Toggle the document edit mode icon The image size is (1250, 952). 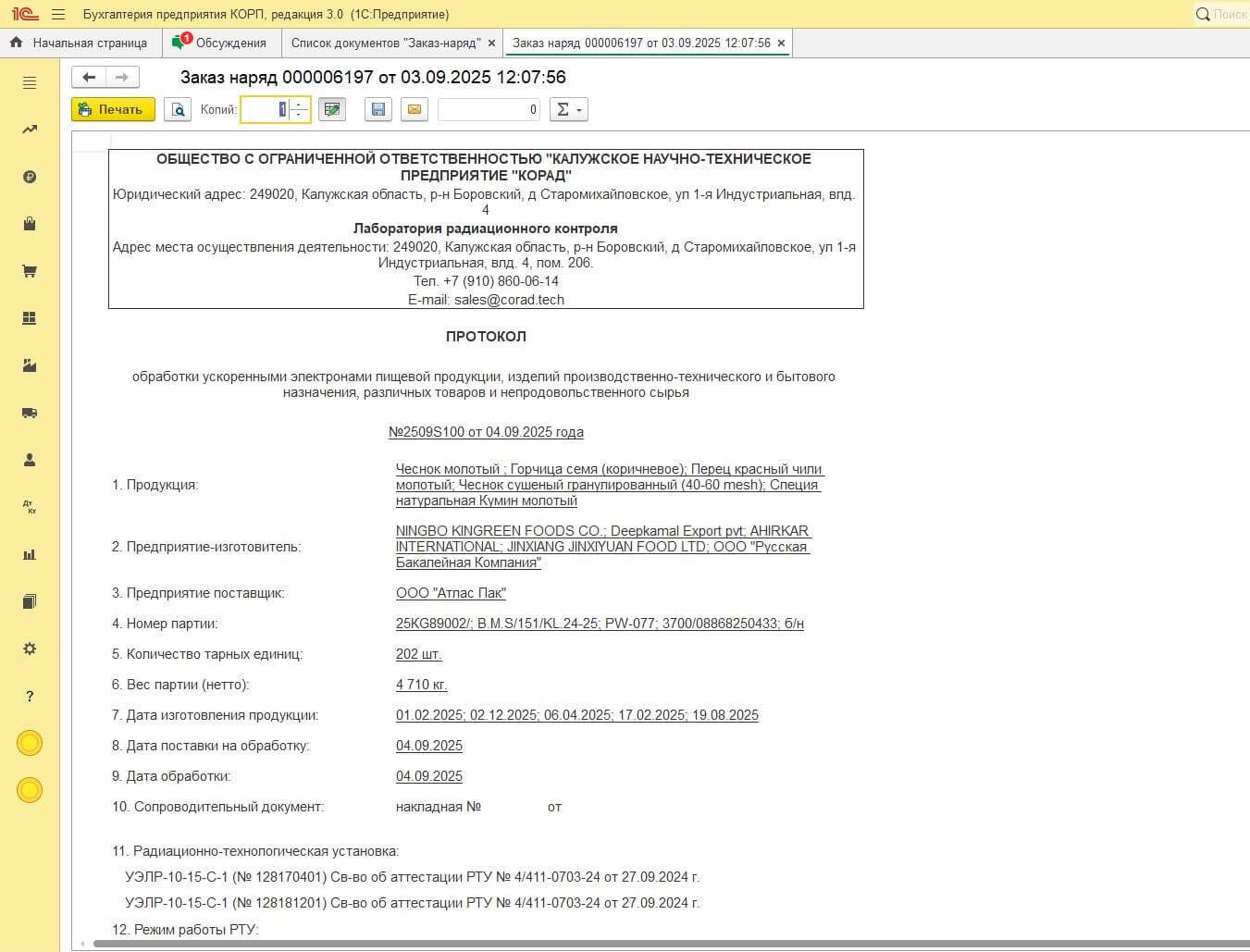click(332, 109)
